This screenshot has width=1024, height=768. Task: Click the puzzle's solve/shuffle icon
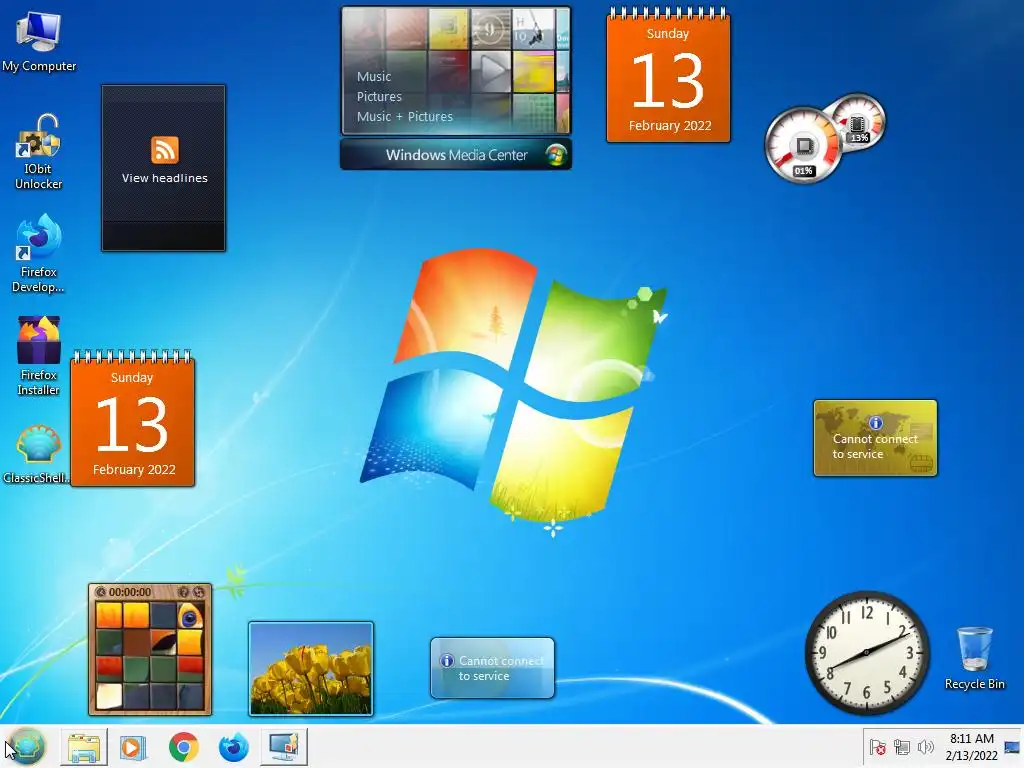[199, 592]
